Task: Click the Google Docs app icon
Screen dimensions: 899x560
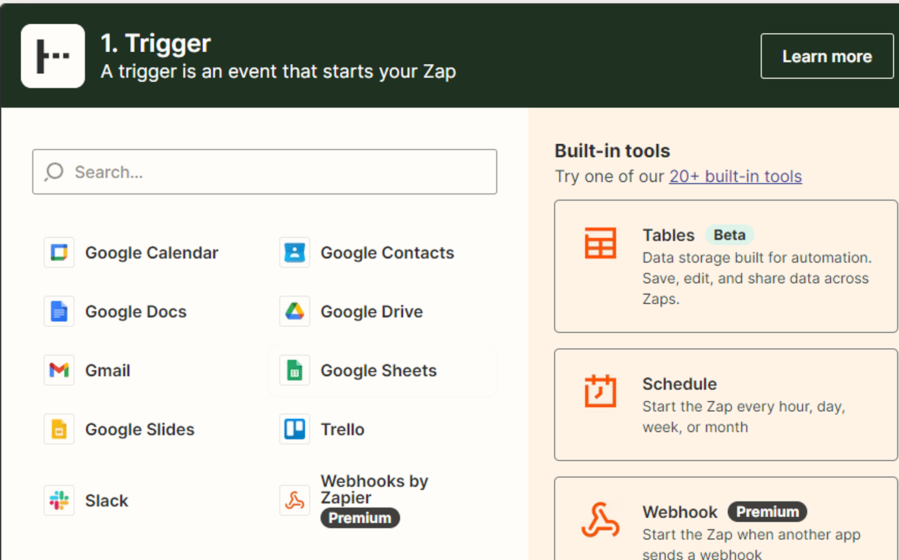Action: (59, 312)
